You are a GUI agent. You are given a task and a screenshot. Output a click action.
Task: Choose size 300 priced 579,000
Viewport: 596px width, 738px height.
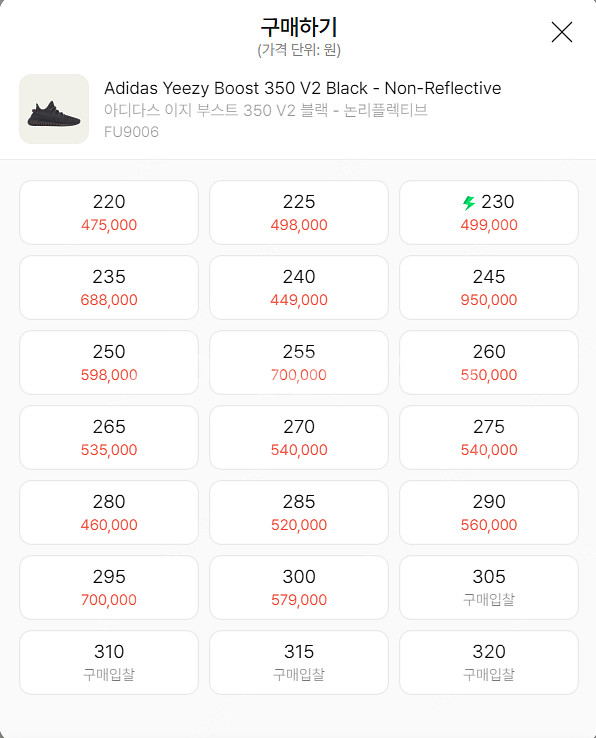click(x=299, y=587)
